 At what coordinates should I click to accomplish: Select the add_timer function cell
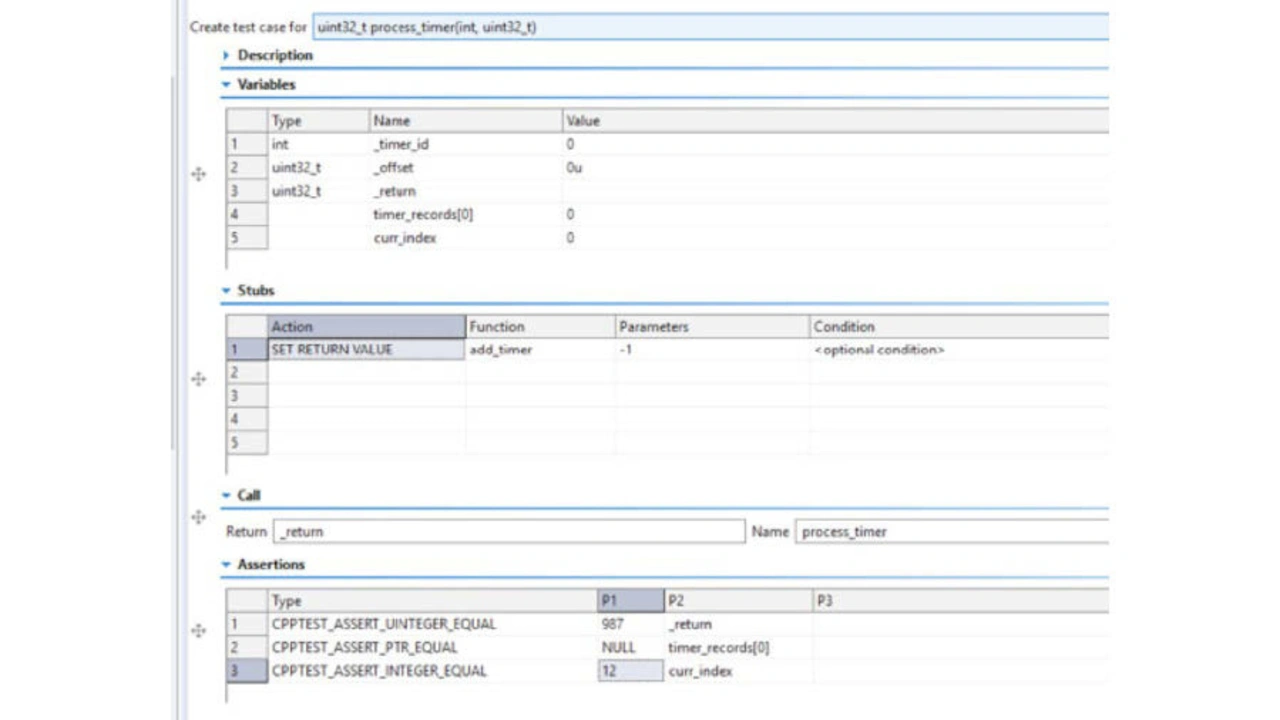(539, 350)
